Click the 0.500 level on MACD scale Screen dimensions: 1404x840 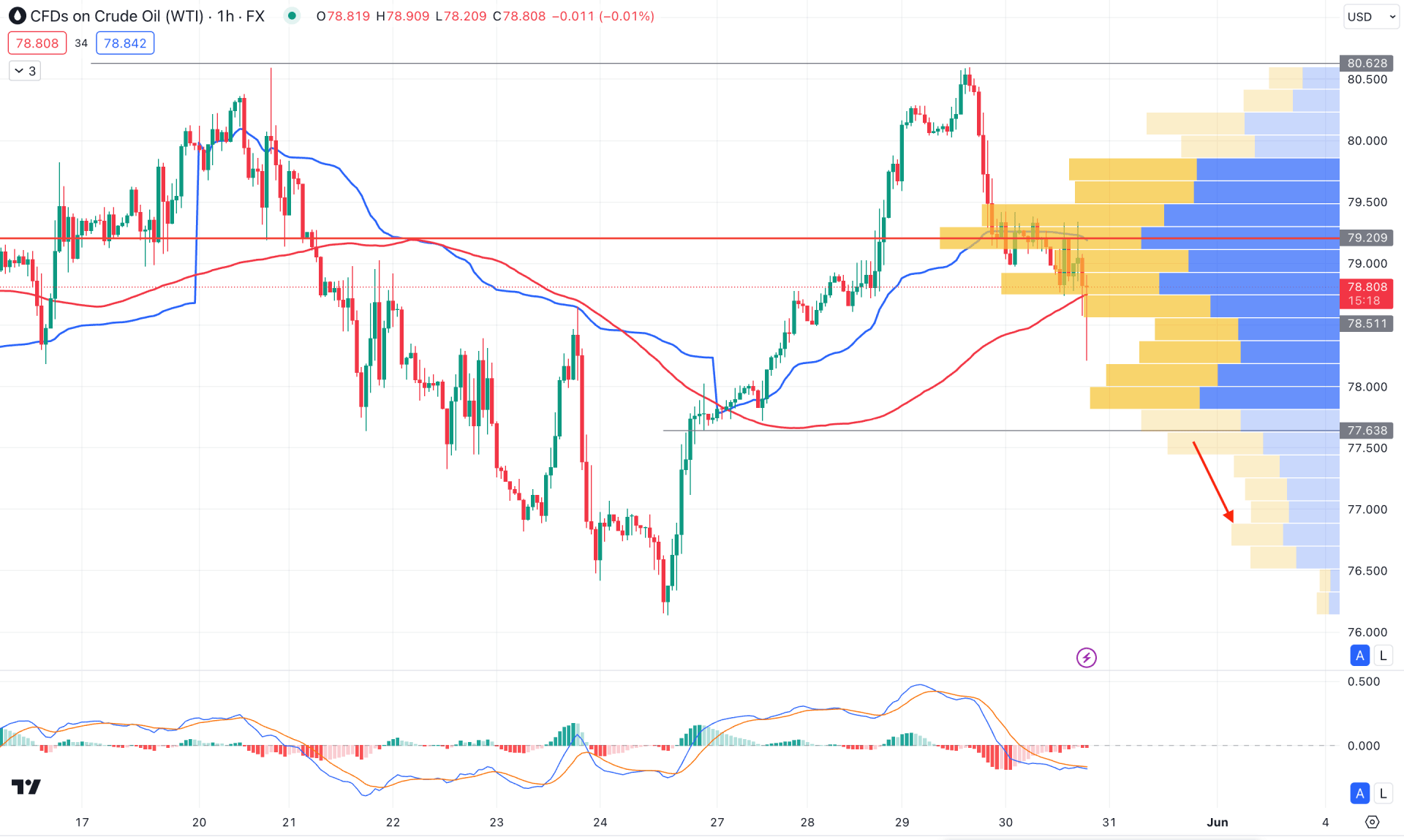tap(1364, 681)
